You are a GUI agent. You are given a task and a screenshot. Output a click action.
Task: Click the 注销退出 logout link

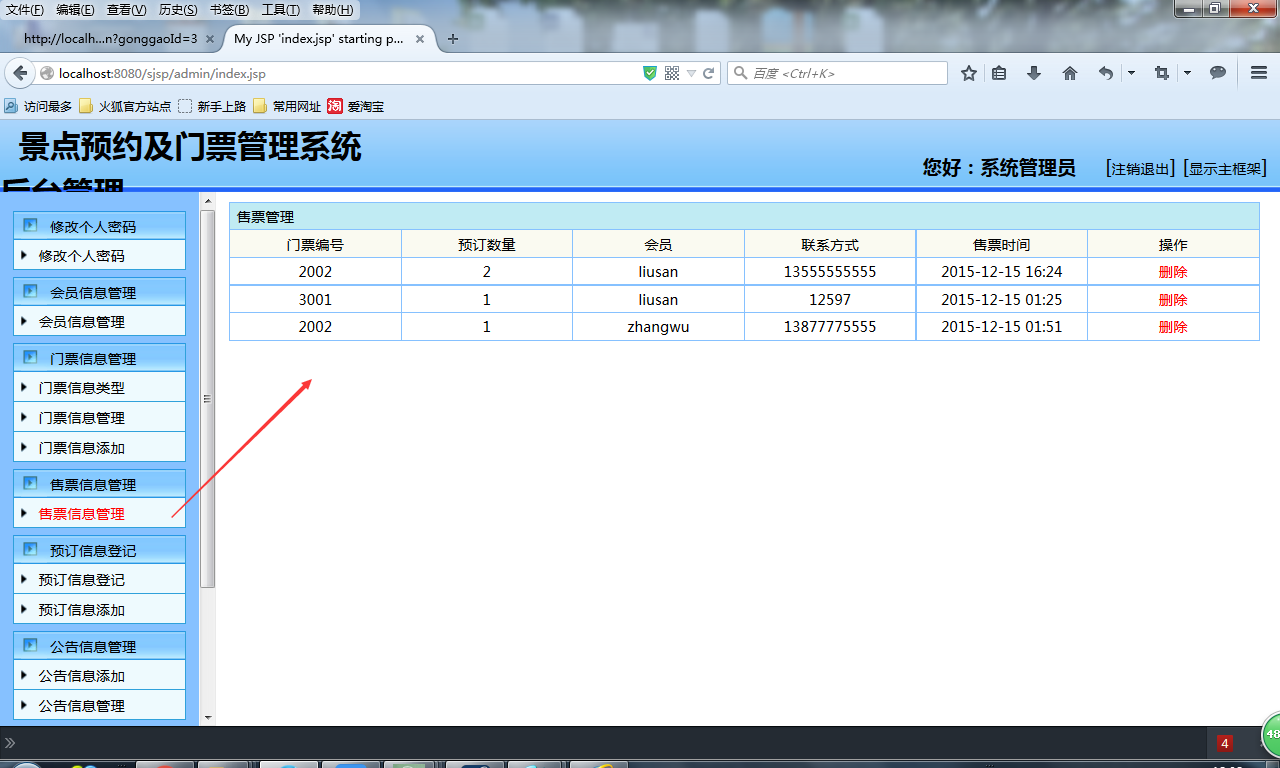pos(1141,168)
